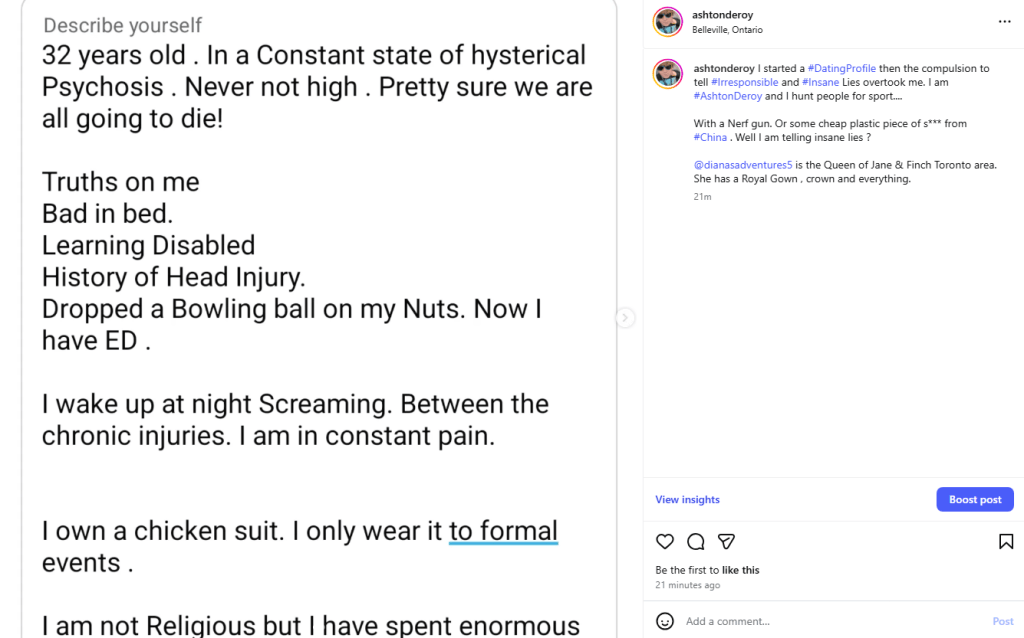
Task: Click the ashtonderoy username in header
Action: point(722,15)
